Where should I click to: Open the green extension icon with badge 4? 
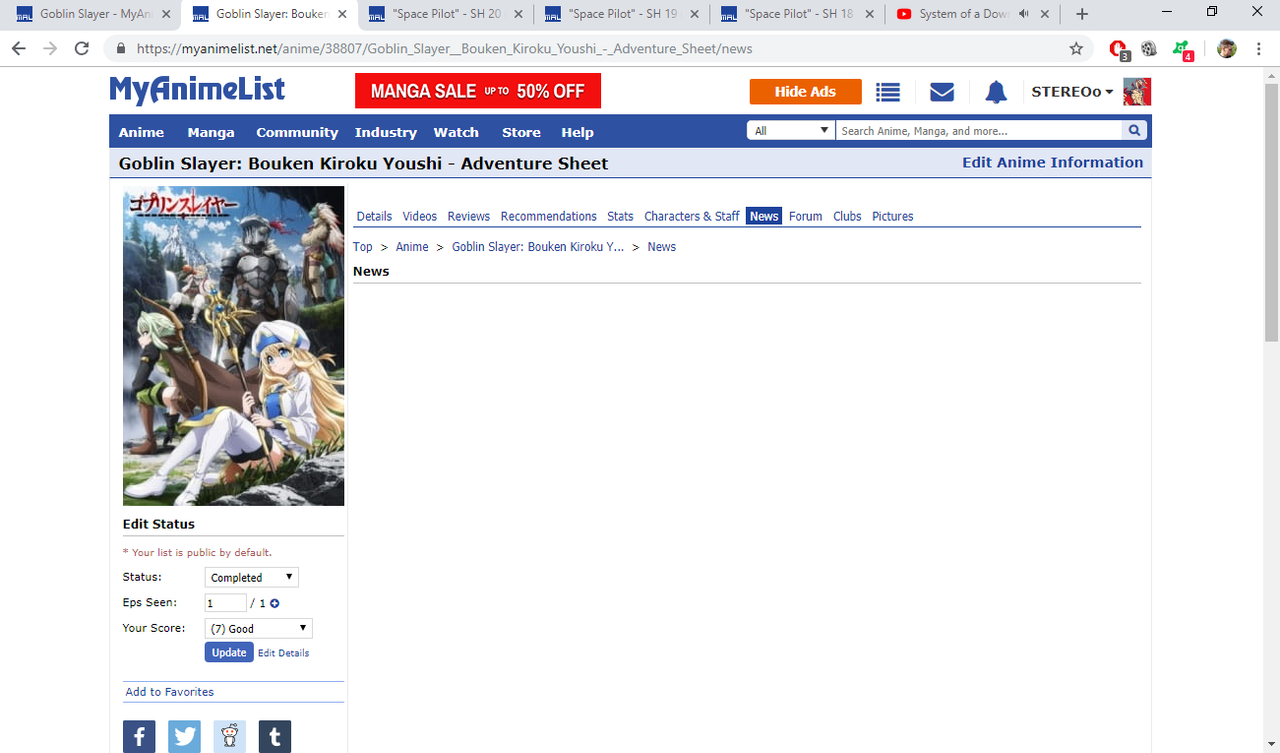[x=1182, y=49]
